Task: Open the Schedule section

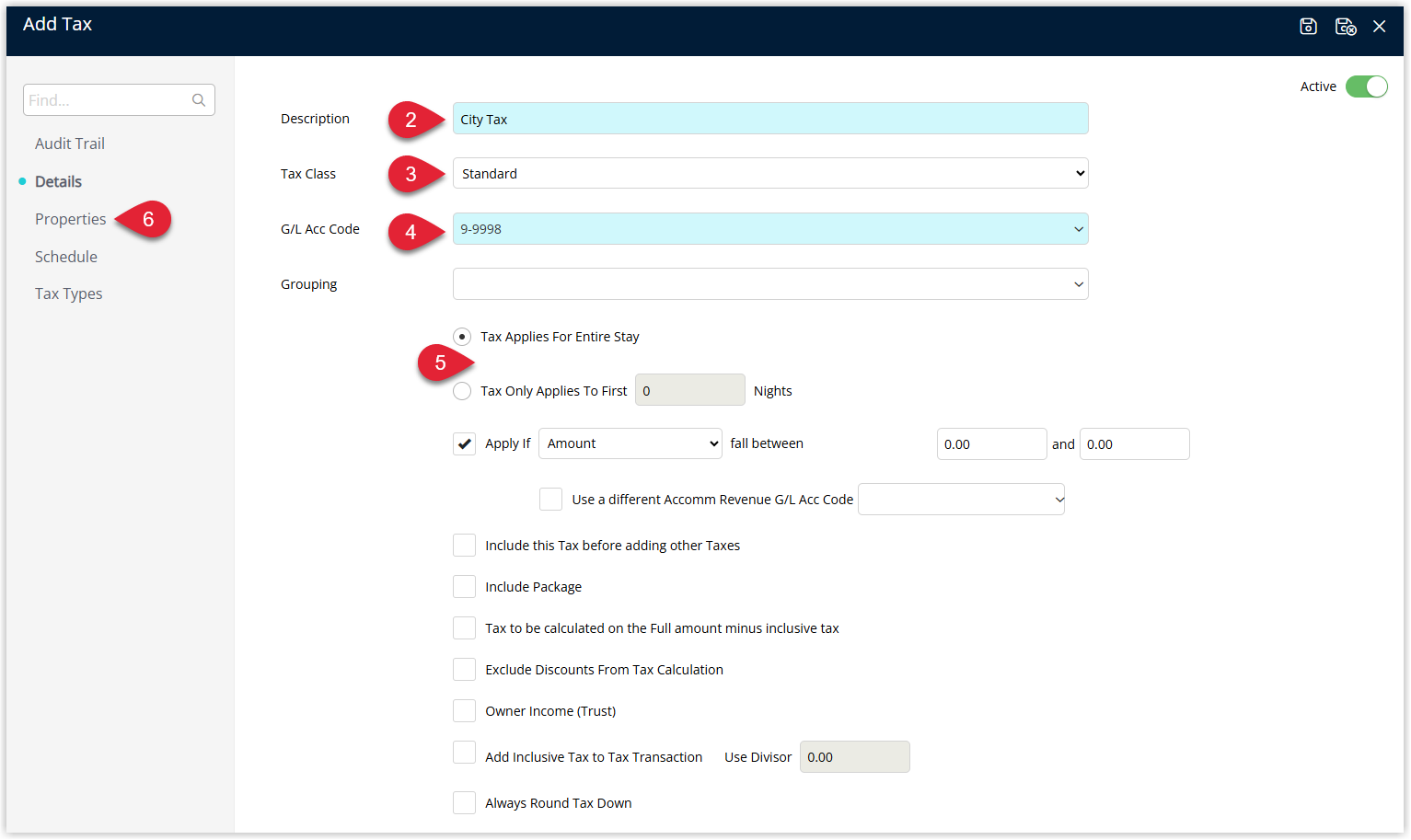Action: [x=66, y=257]
